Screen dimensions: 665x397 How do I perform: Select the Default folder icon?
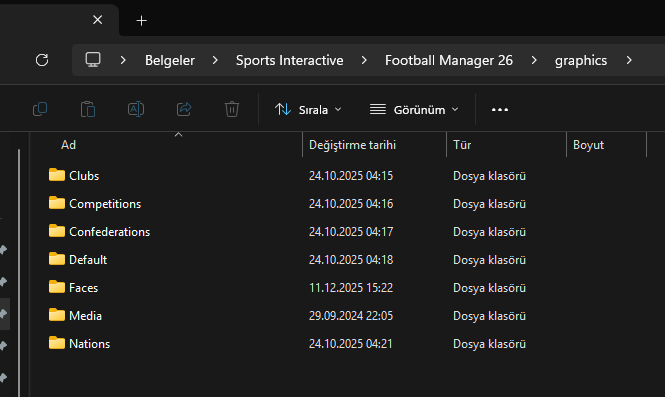(x=57, y=259)
